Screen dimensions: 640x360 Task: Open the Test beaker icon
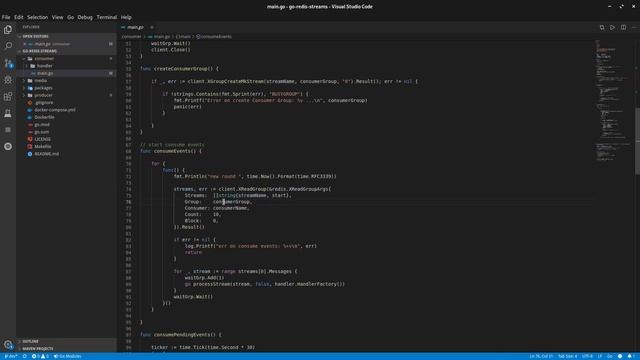pos(8,113)
